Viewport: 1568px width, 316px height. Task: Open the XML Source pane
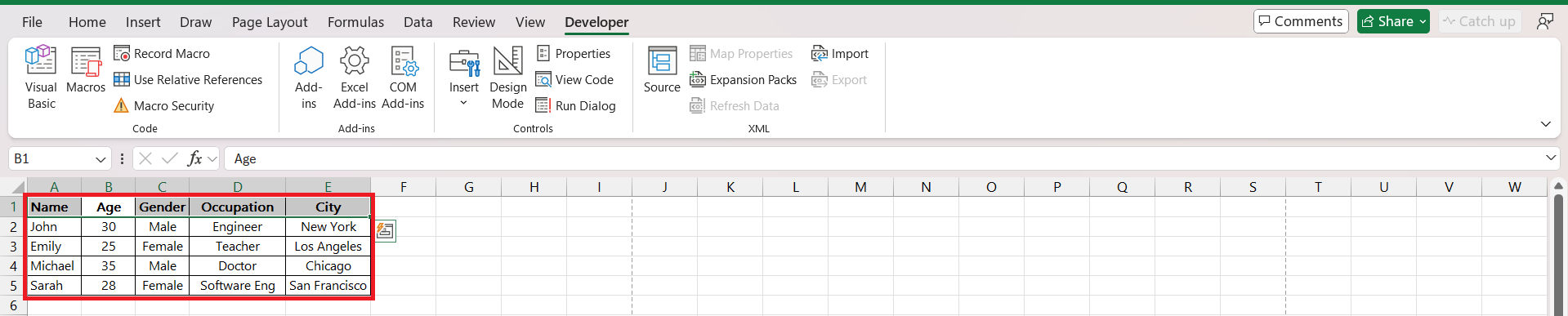click(662, 70)
